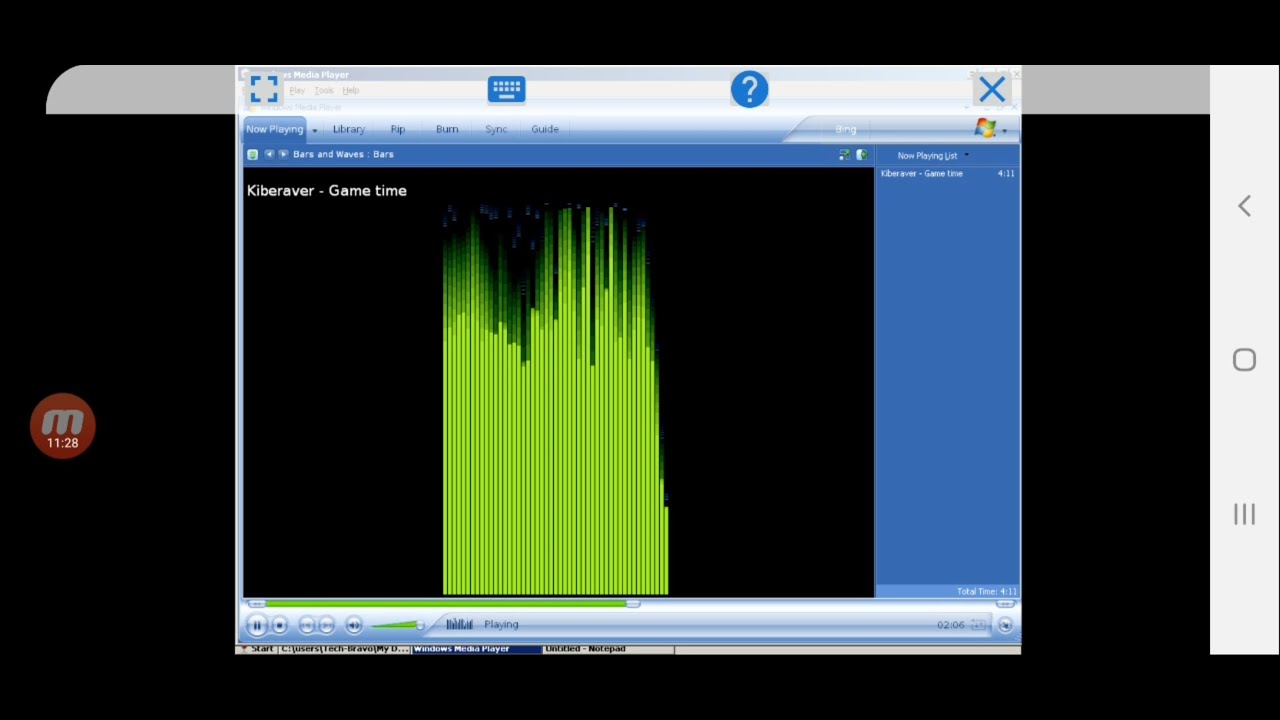This screenshot has height=720, width=1280.
Task: Select Windows Media Player taskbar button
Action: [476, 649]
